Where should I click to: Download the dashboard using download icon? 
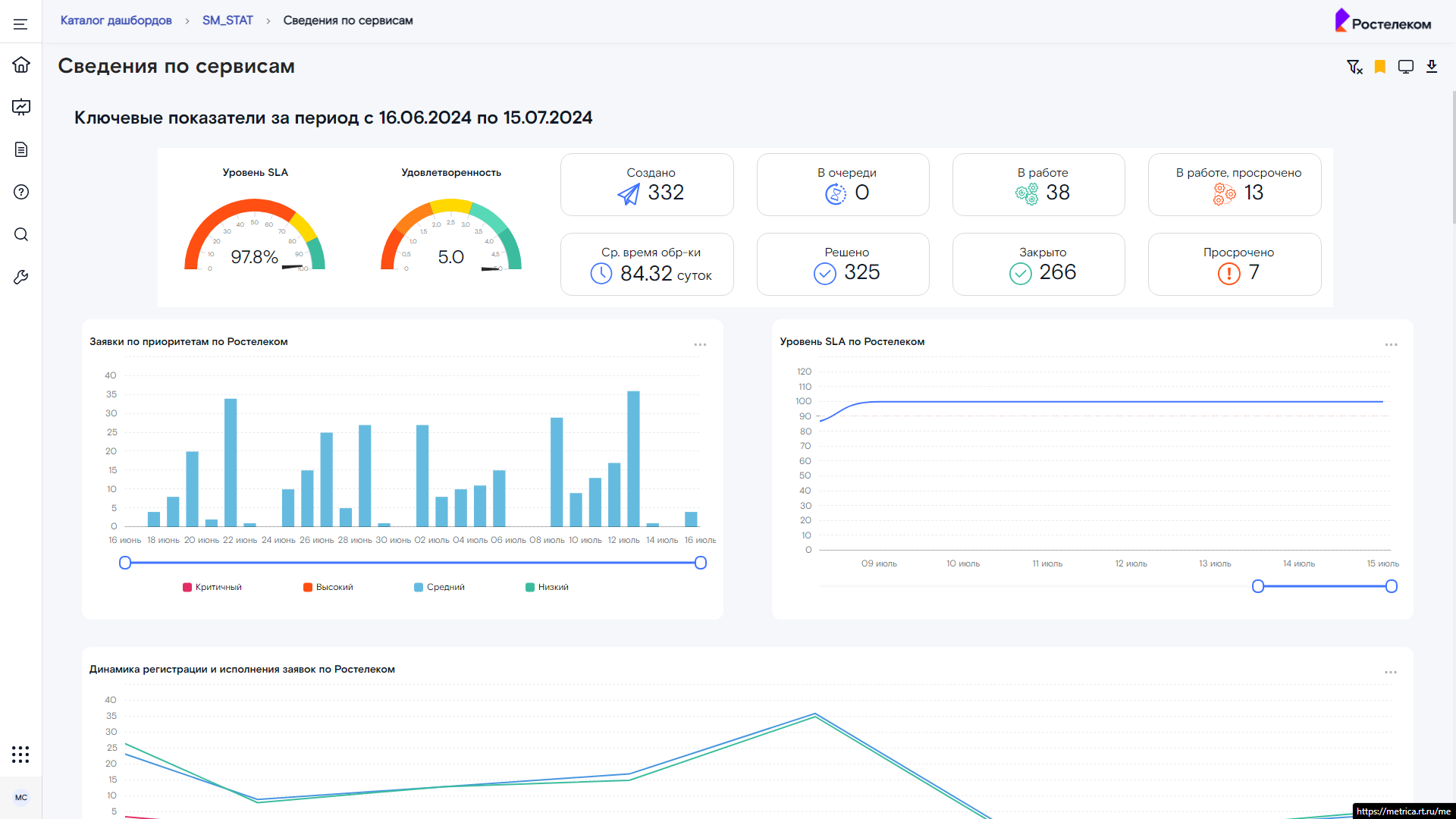(1432, 67)
